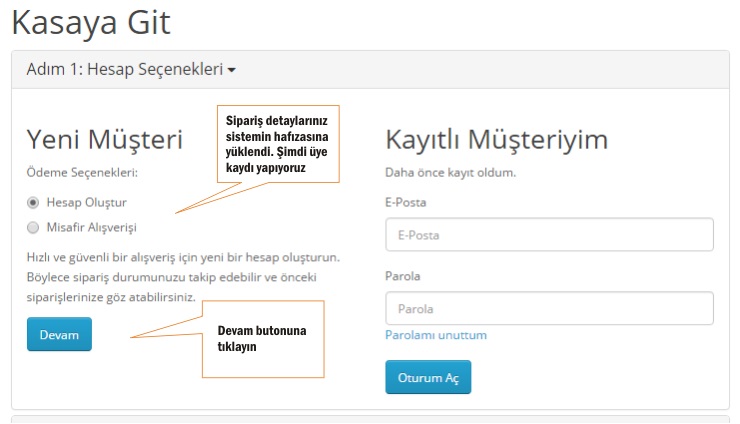The image size is (740, 424).
Task: Choose the Misafir Alışverişi radio option
Action: pyautogui.click(x=33, y=227)
